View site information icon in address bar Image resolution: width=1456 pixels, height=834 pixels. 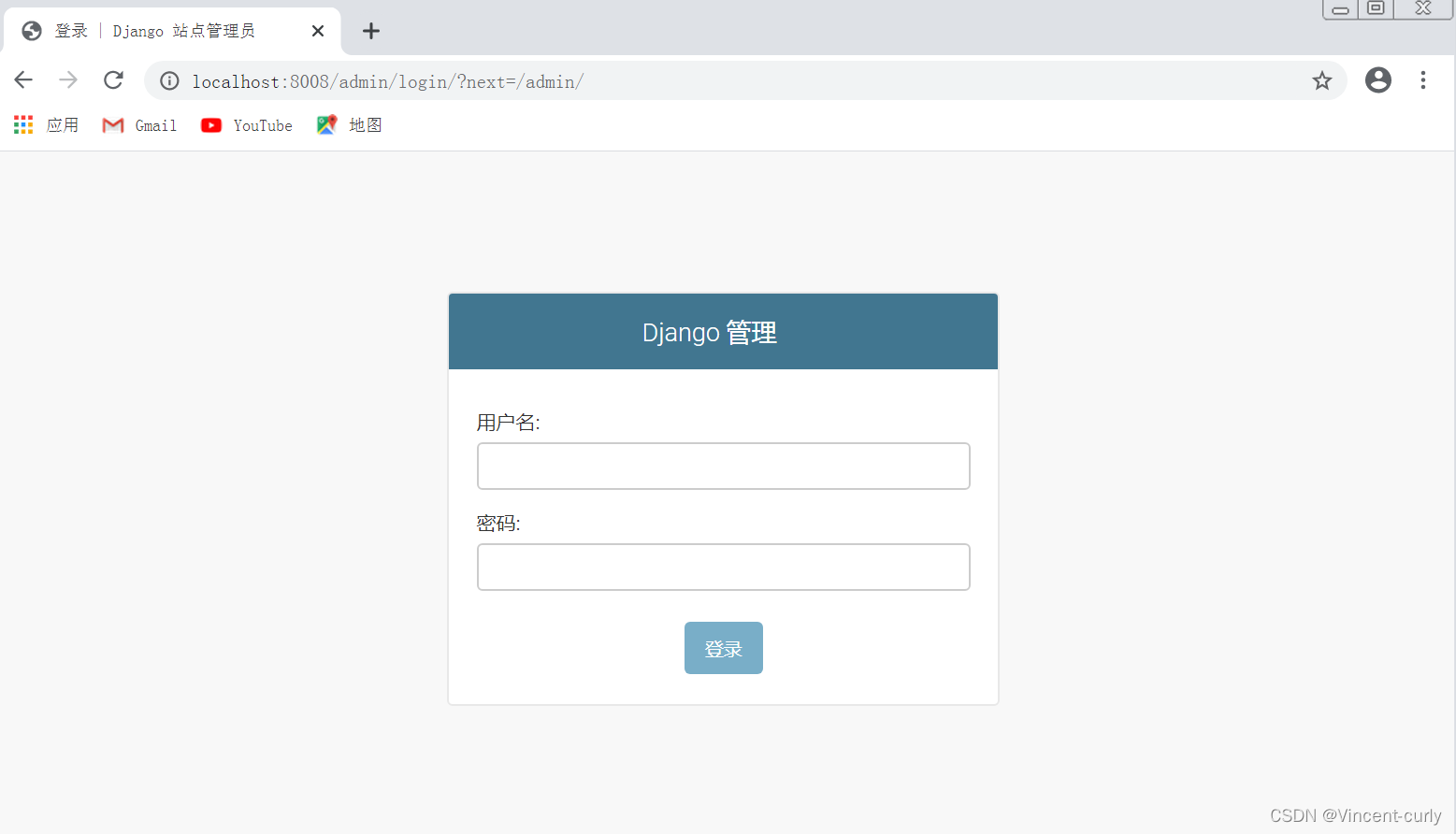(x=169, y=81)
